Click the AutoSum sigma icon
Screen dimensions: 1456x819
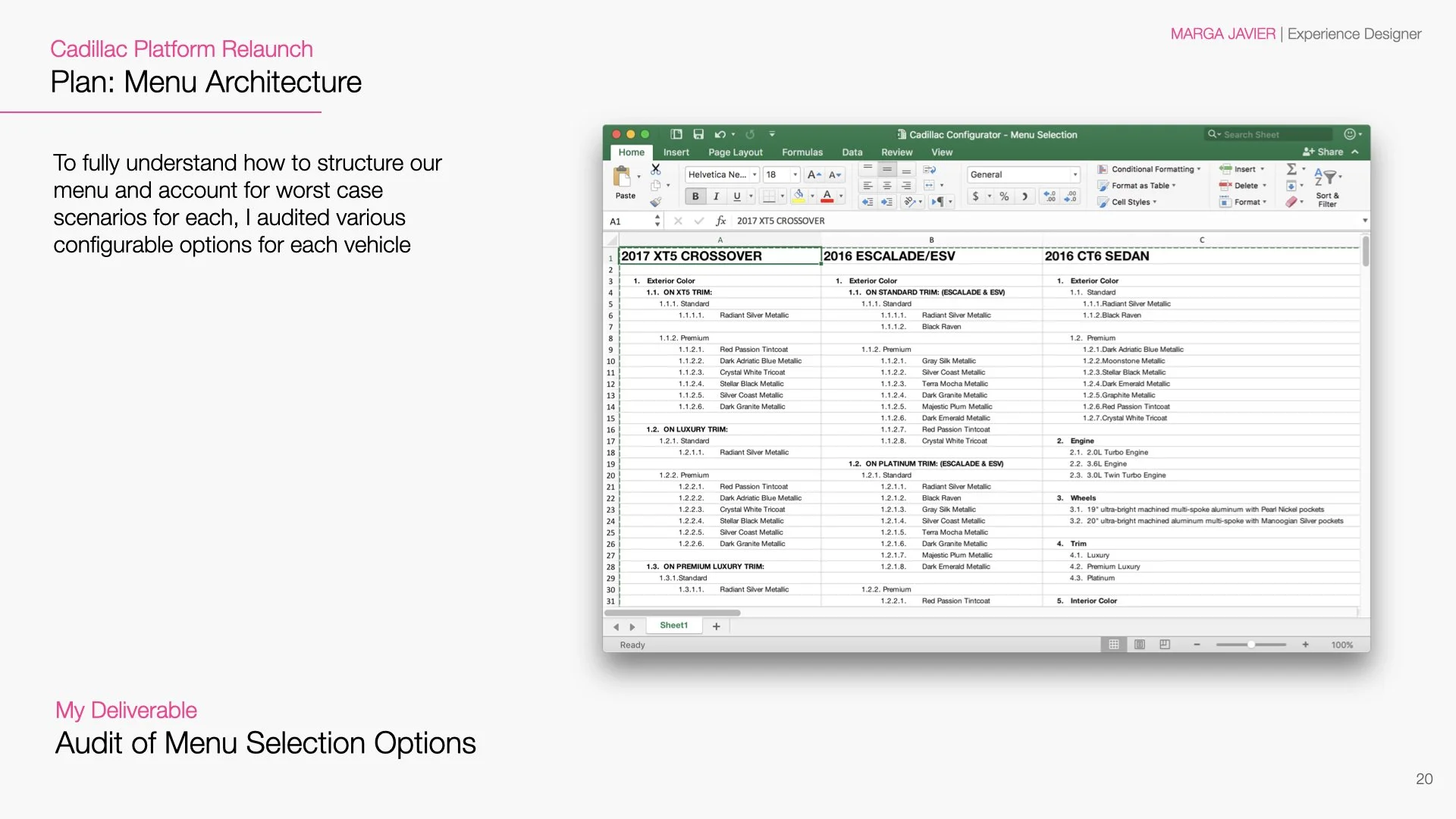coord(1291,169)
